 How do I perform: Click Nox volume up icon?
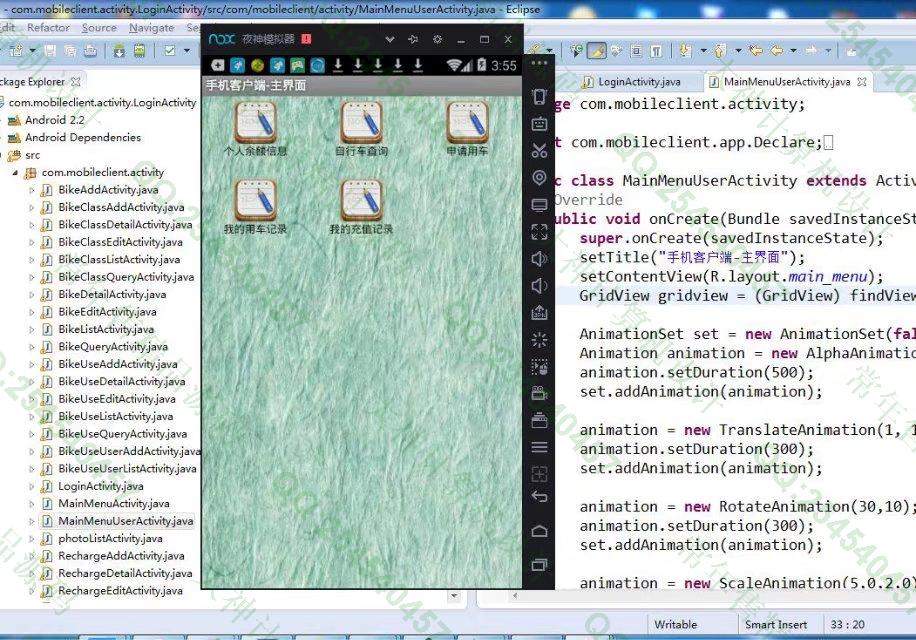point(539,259)
